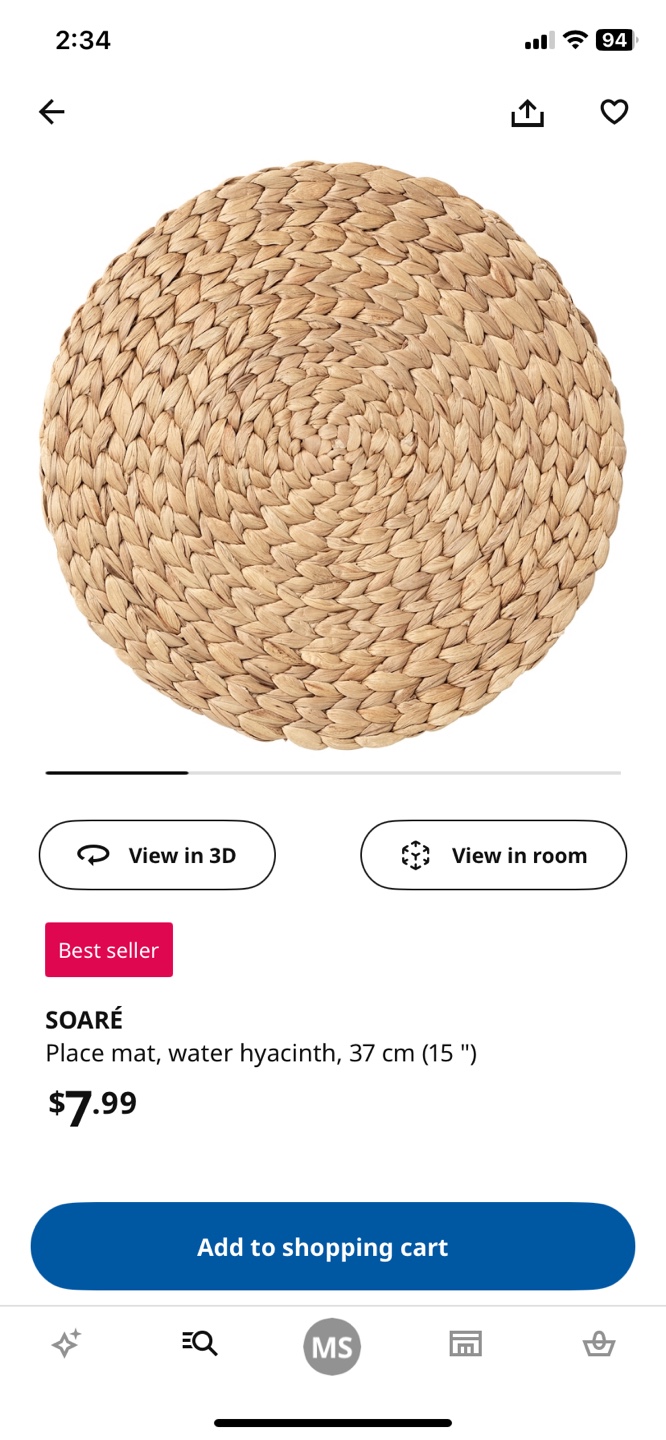Viewport: 666px width, 1440px height.
Task: Launch View in 3D
Action: (x=157, y=855)
